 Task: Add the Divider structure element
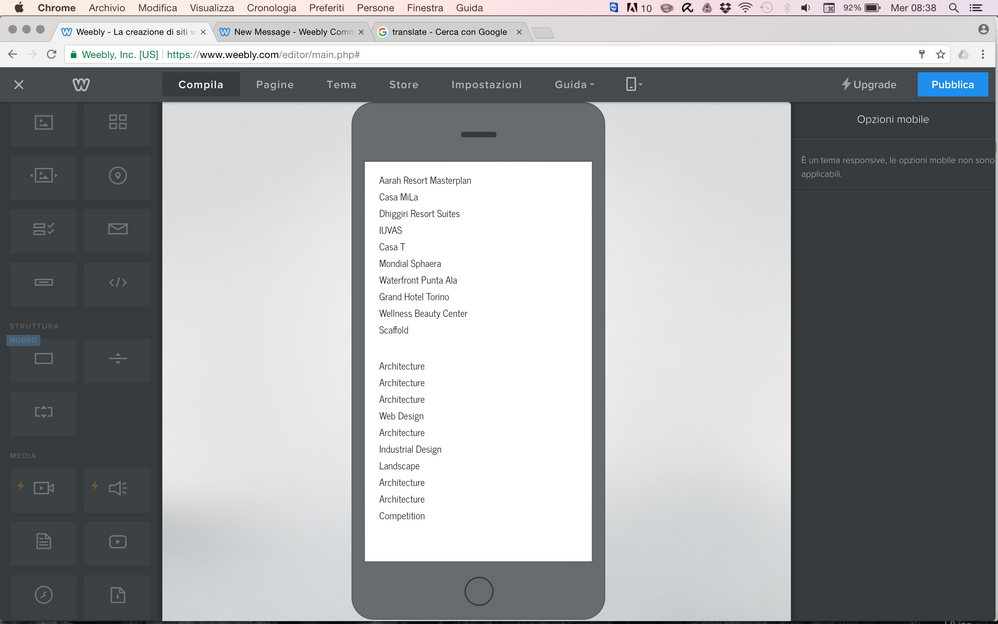(x=118, y=359)
